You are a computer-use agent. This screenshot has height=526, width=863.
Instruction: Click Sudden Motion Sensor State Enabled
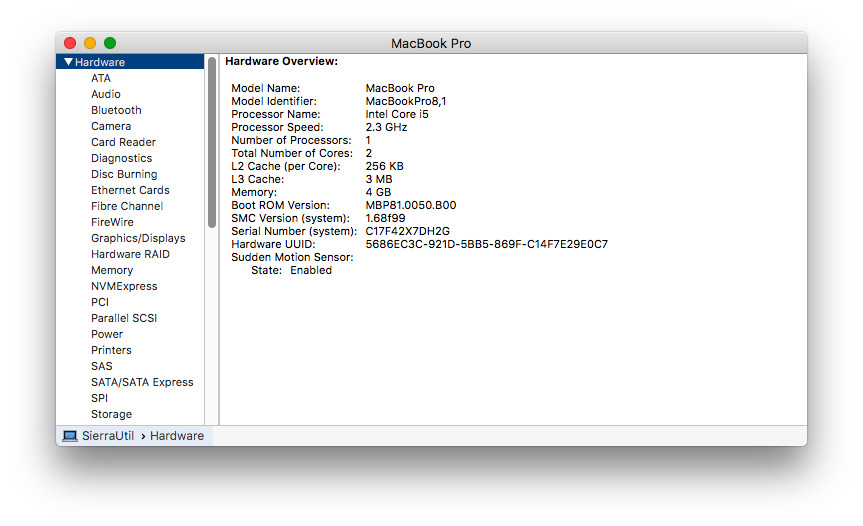tap(311, 270)
